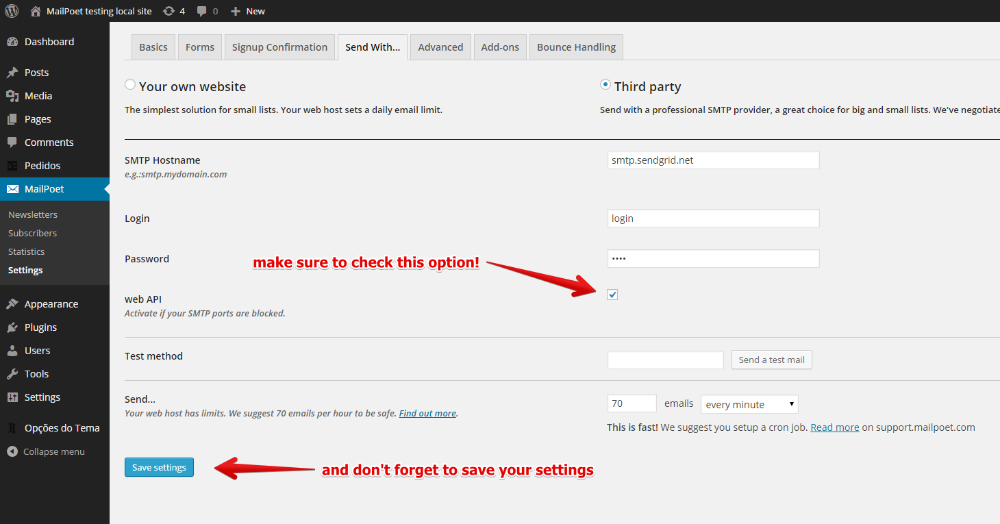
Task: Click the Opções do Tema icon
Action: coord(12,428)
